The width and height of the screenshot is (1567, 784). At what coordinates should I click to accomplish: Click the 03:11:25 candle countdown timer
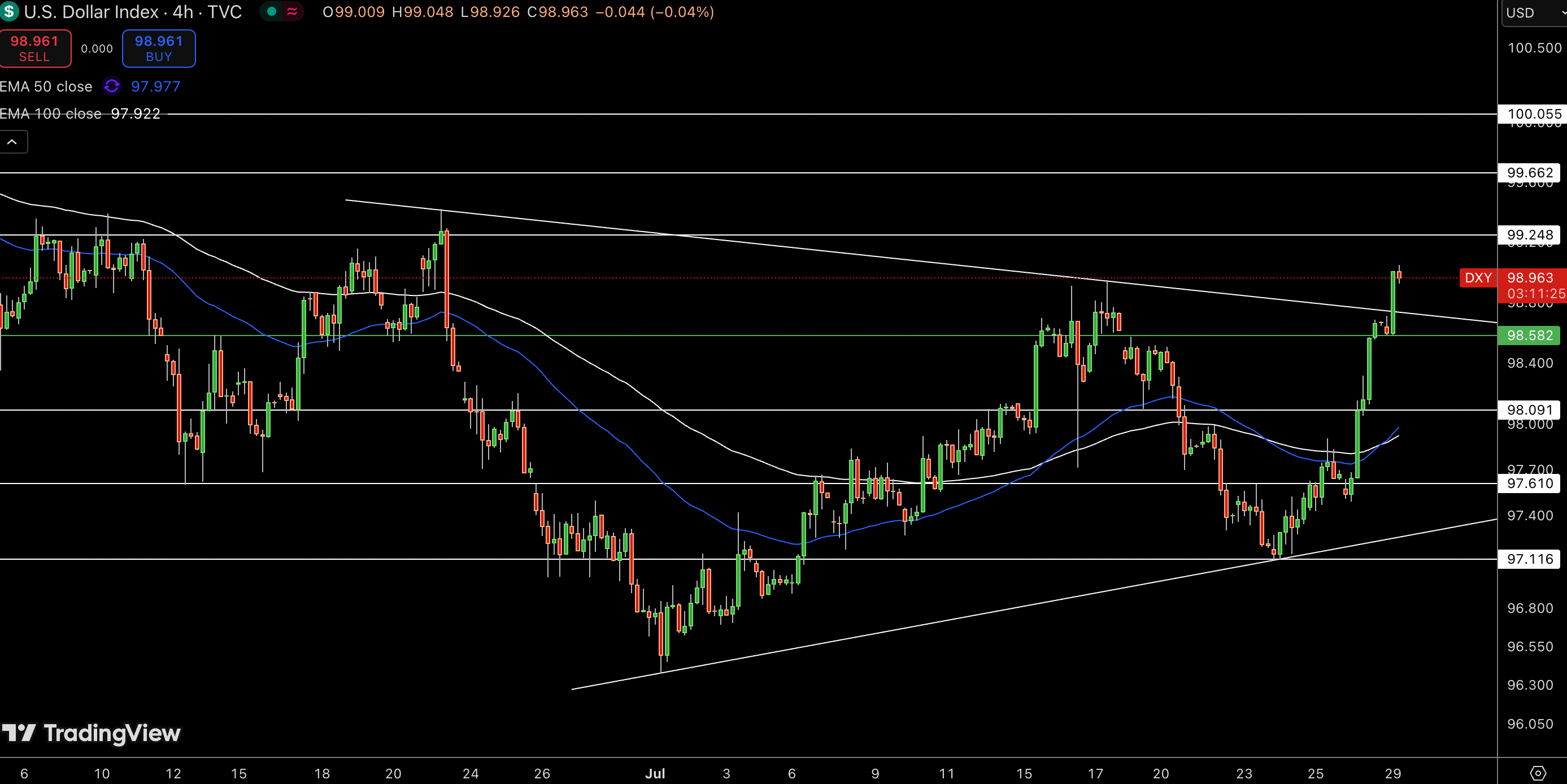click(x=1535, y=294)
